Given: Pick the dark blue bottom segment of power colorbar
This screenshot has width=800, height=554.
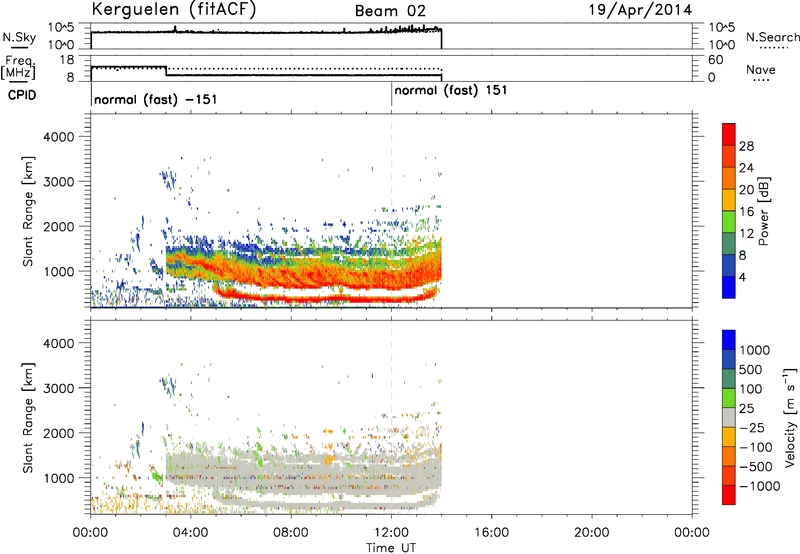Looking at the screenshot, I should [729, 287].
